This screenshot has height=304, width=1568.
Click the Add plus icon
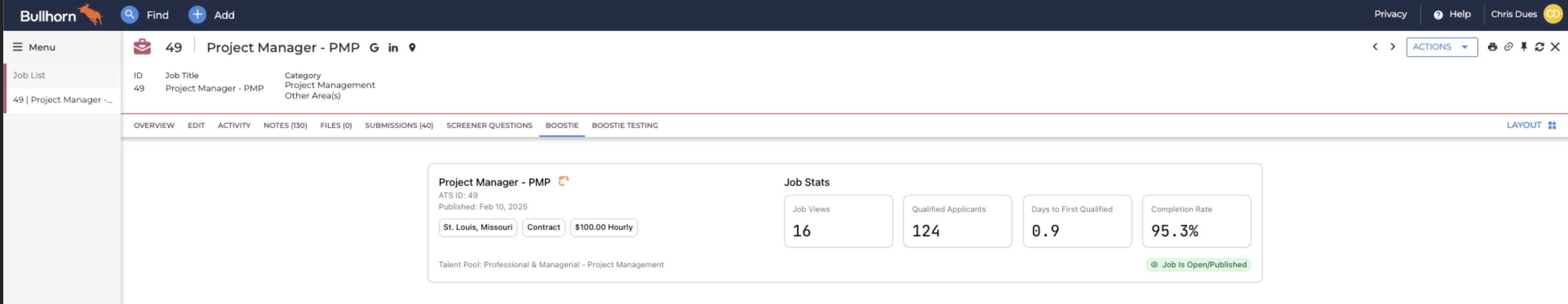[197, 15]
